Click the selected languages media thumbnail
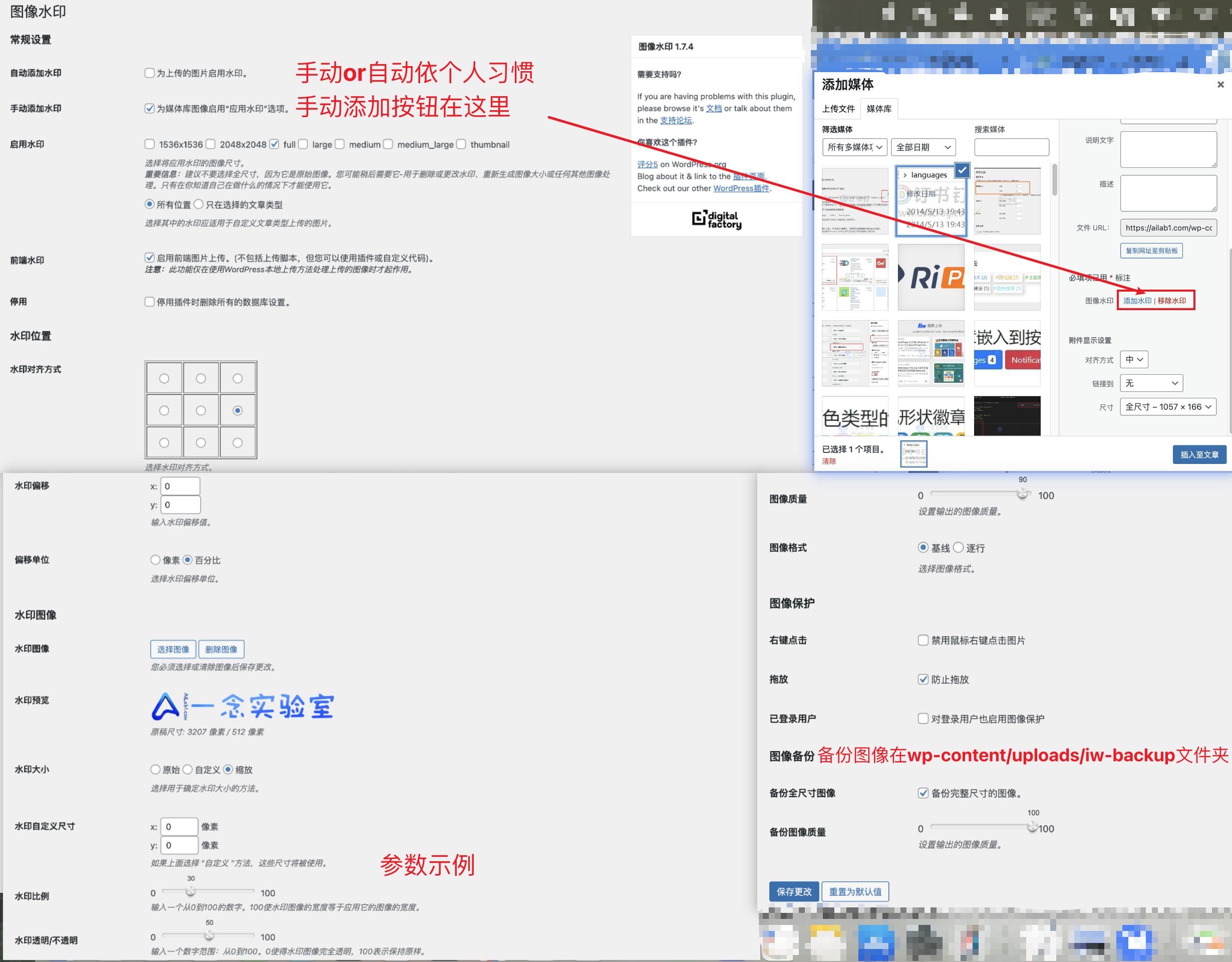 pyautogui.click(x=931, y=201)
